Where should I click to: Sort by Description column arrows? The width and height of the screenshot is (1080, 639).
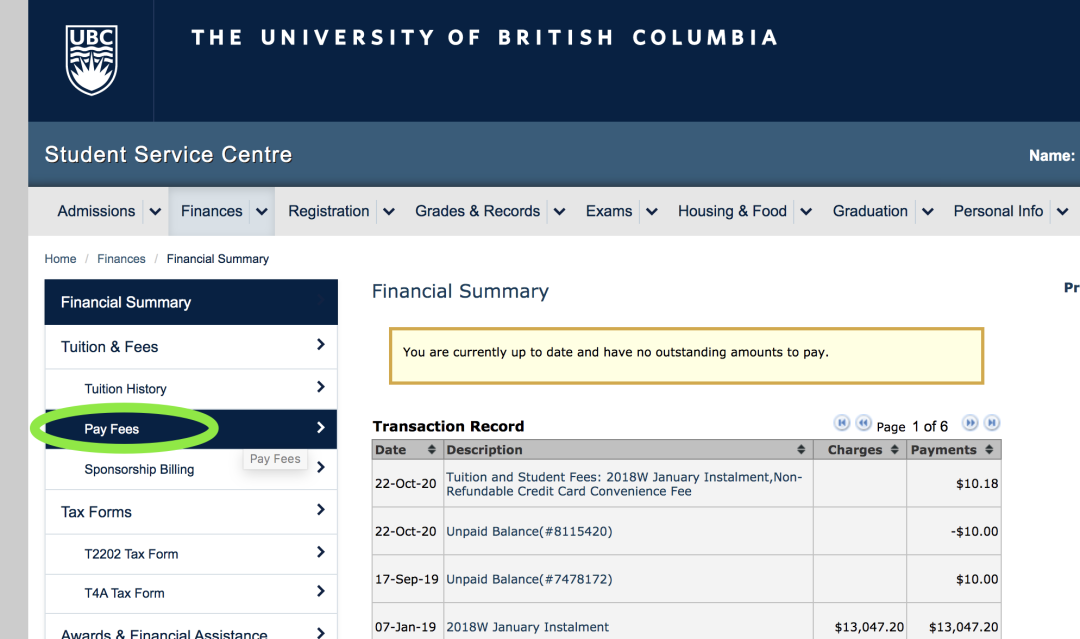(x=801, y=450)
